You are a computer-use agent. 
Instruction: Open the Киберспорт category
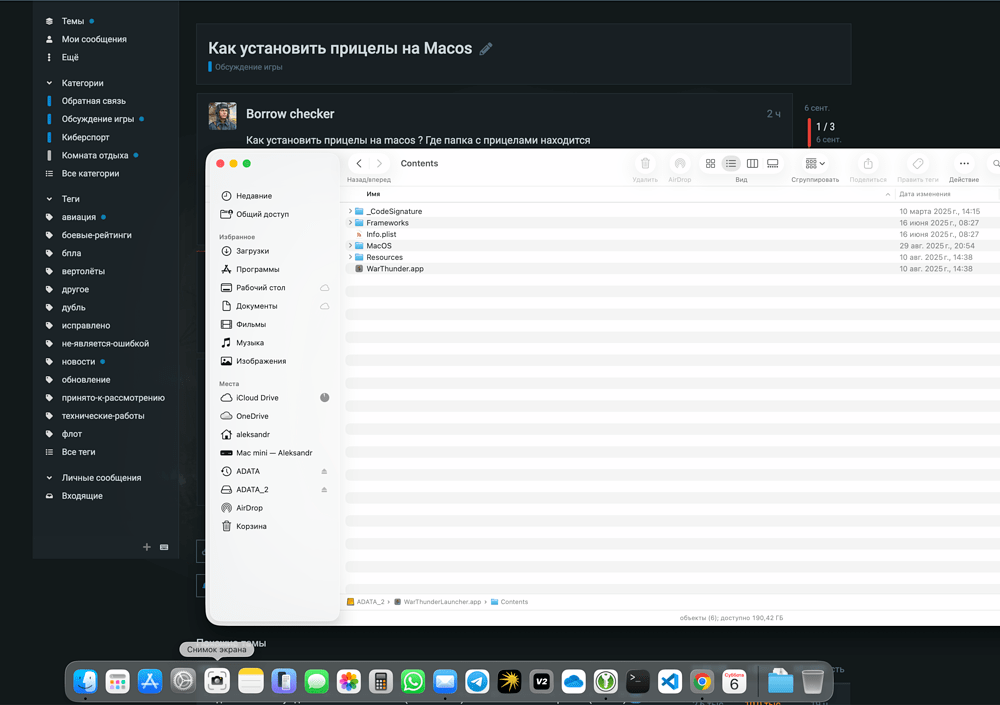point(85,137)
